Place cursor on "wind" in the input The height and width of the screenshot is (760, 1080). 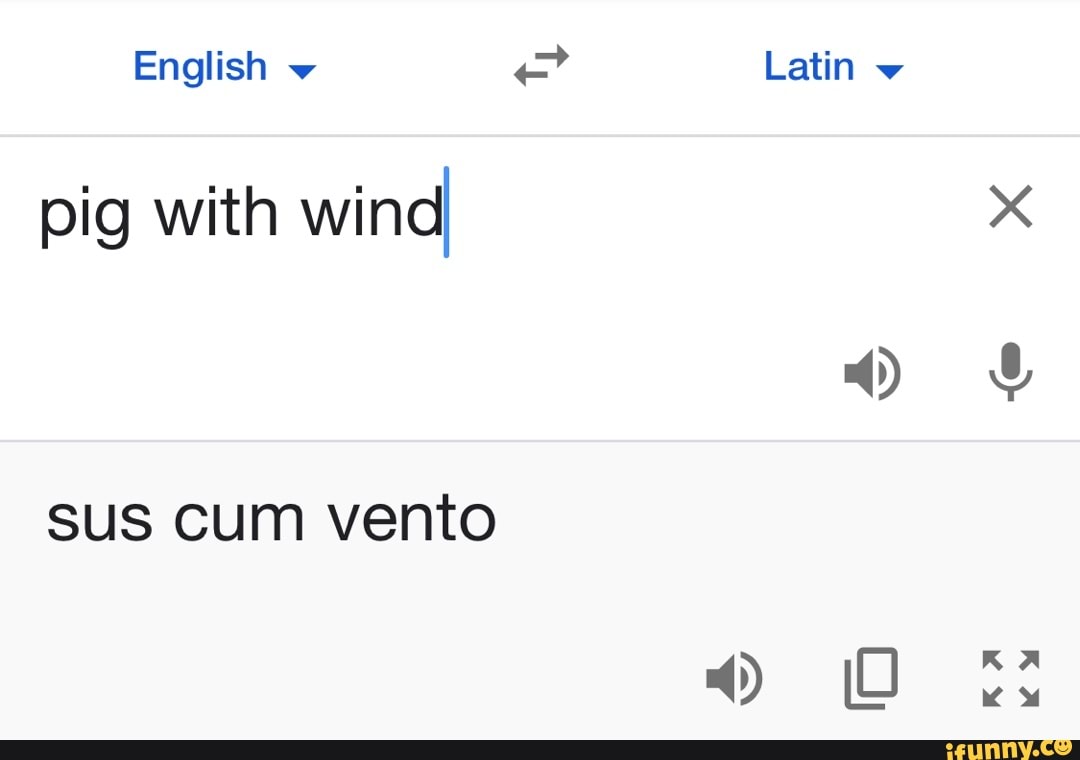pyautogui.click(x=372, y=212)
